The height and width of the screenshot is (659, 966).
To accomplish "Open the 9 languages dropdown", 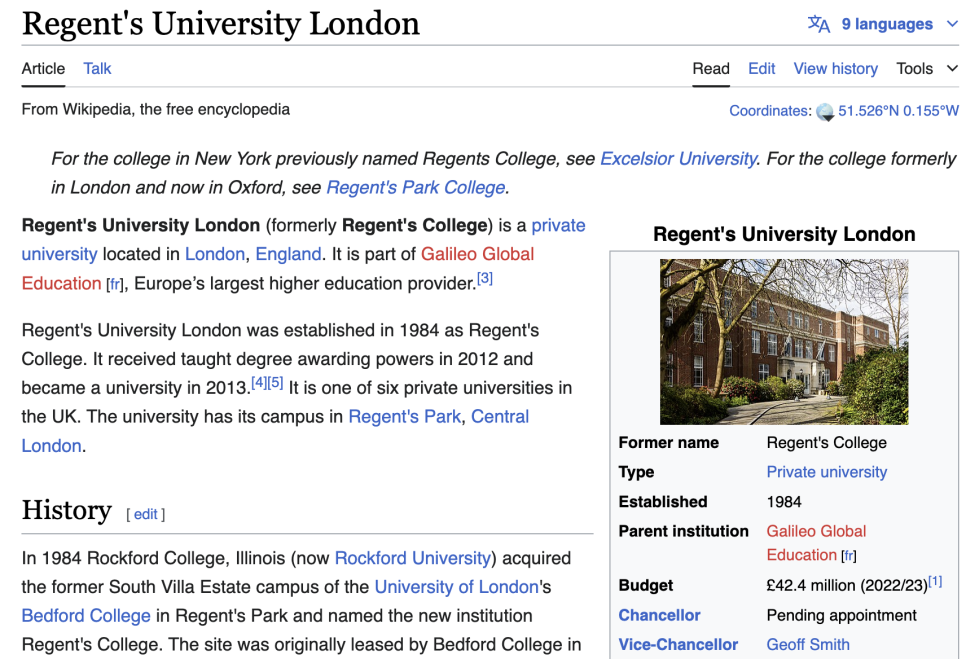I will click(x=883, y=24).
